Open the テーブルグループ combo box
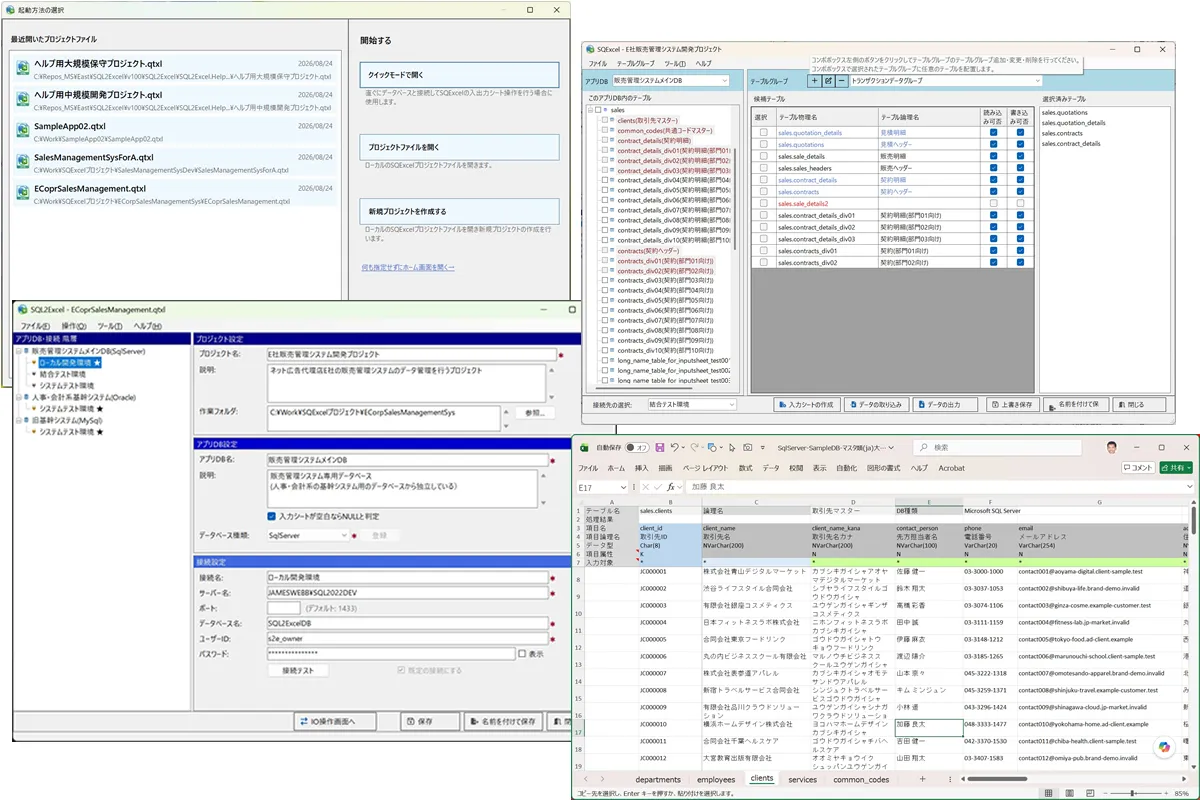Viewport: 1200px width, 800px height. pyautogui.click(x=947, y=81)
